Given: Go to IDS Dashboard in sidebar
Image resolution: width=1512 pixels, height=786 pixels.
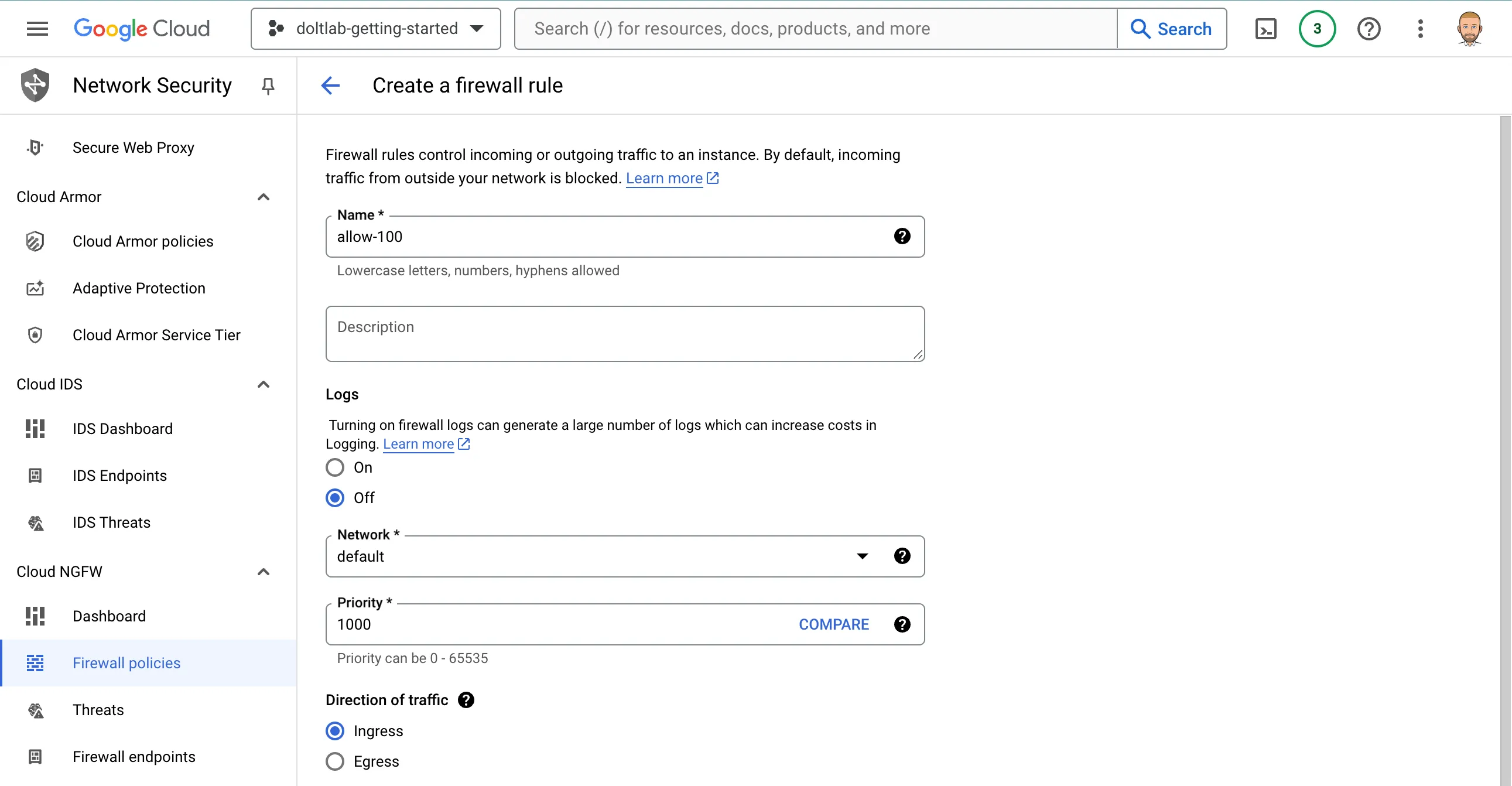Looking at the screenshot, I should tap(122, 429).
